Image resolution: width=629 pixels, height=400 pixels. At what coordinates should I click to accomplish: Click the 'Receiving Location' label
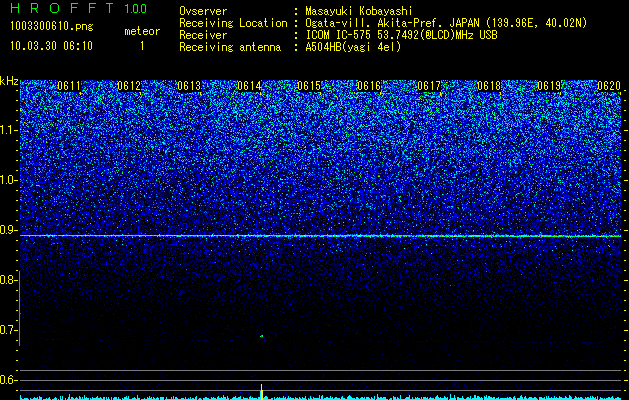pos(233,23)
